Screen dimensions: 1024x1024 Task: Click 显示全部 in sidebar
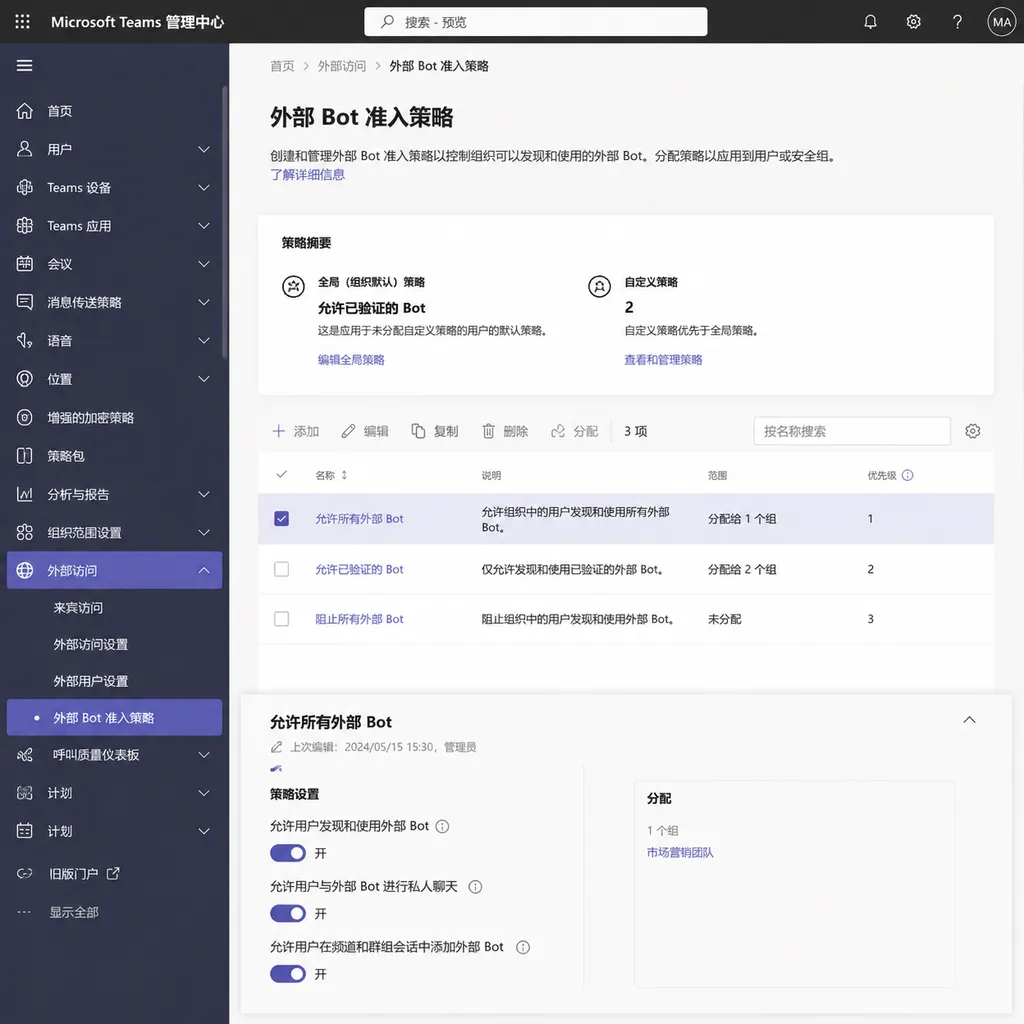[74, 912]
